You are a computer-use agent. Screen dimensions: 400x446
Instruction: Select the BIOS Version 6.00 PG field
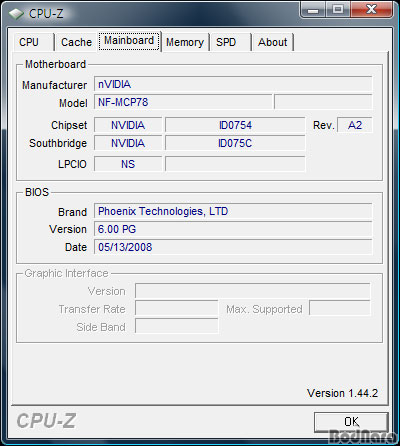pos(233,229)
